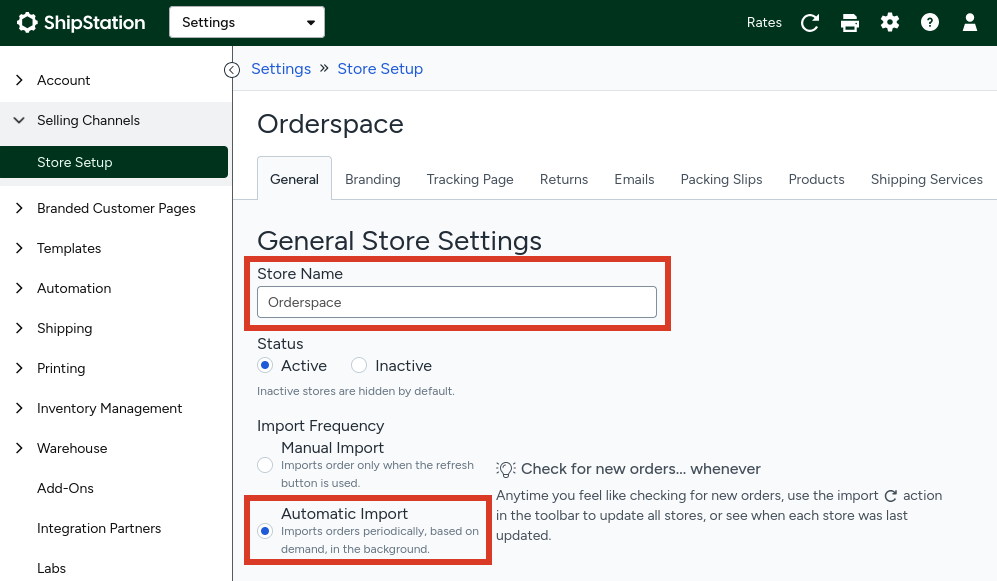This screenshot has width=997, height=581.
Task: Switch to the Shipping Services tab
Action: coord(926,179)
